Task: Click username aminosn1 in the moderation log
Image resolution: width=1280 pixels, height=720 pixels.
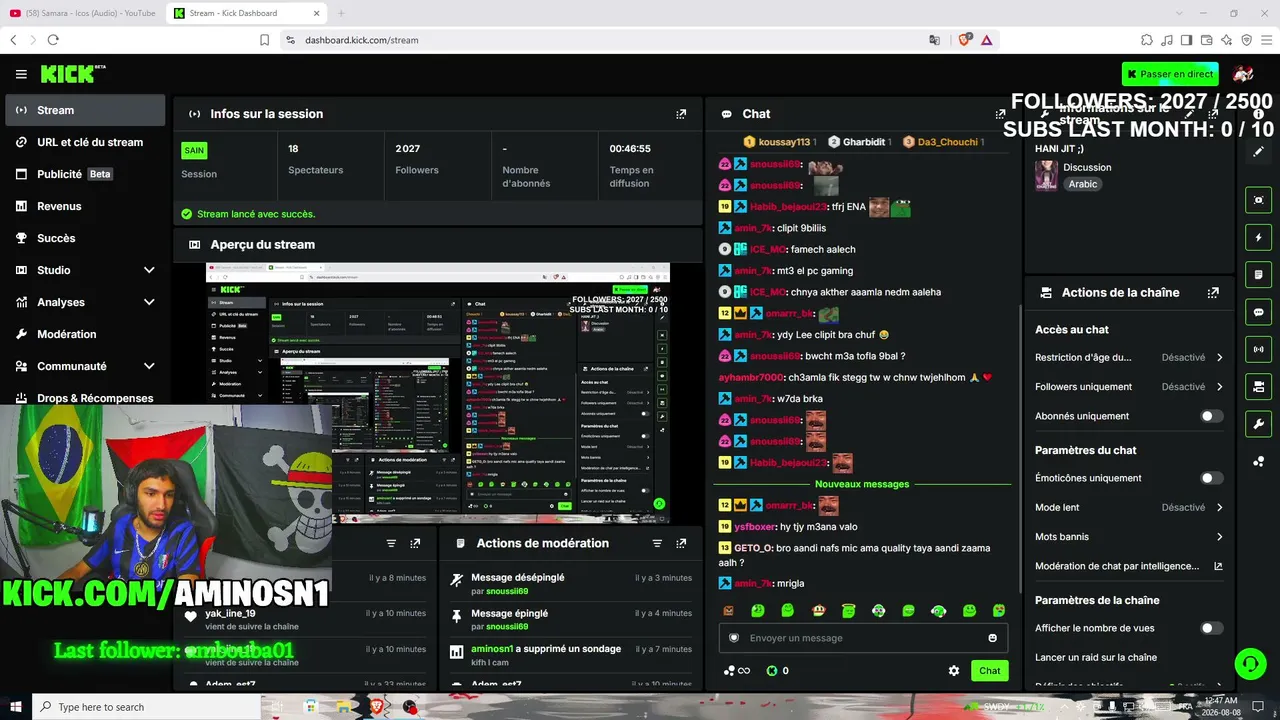Action: tap(492, 649)
